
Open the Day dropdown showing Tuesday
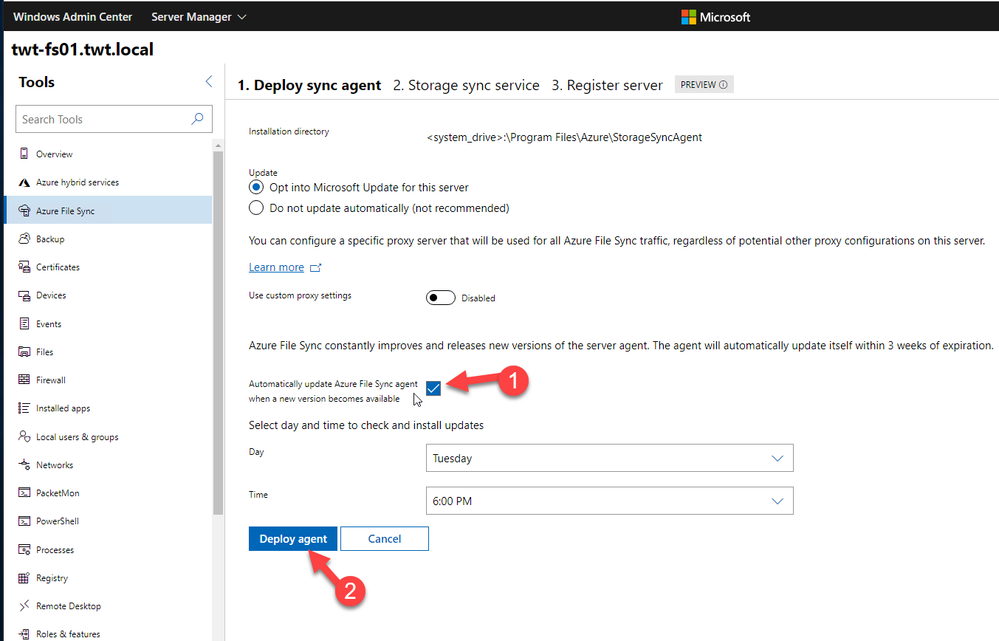(x=610, y=458)
